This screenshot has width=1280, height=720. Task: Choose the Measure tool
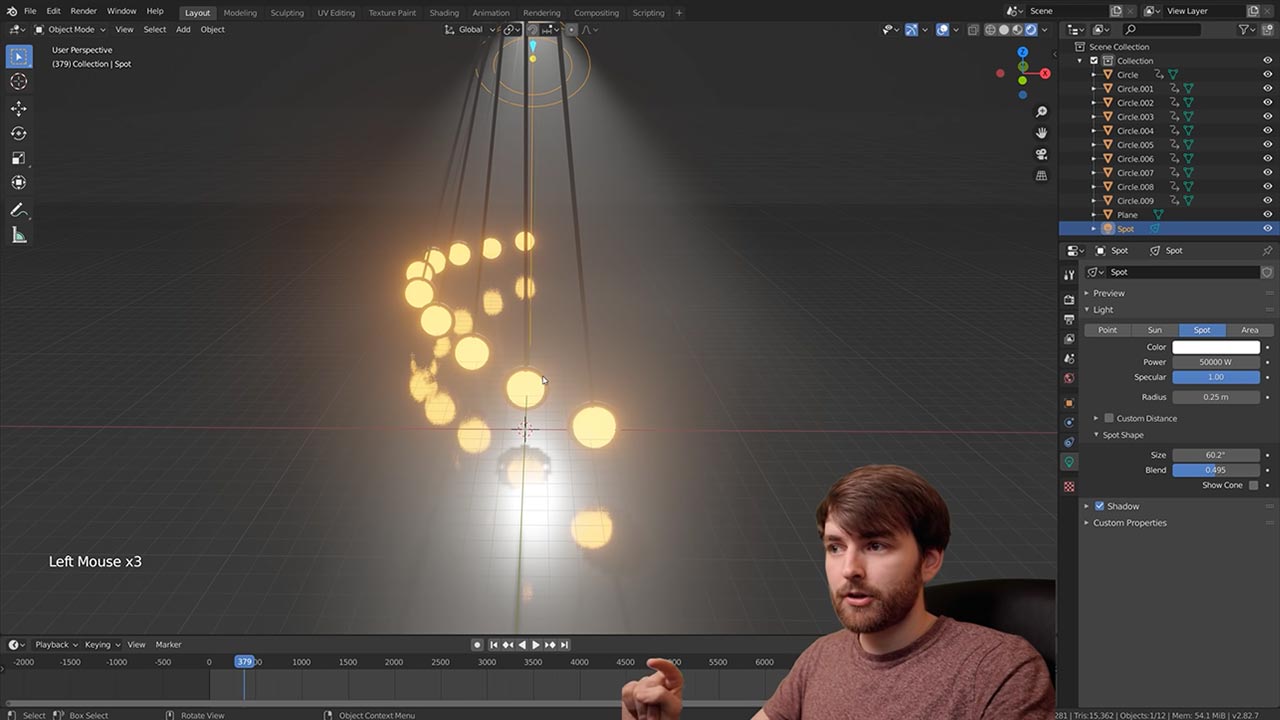click(19, 235)
